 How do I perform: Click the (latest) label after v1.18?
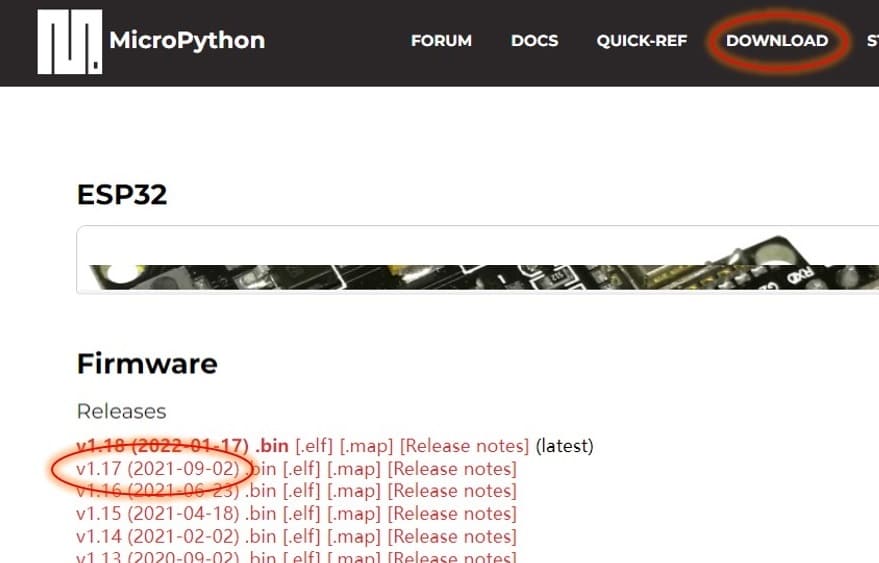[565, 446]
